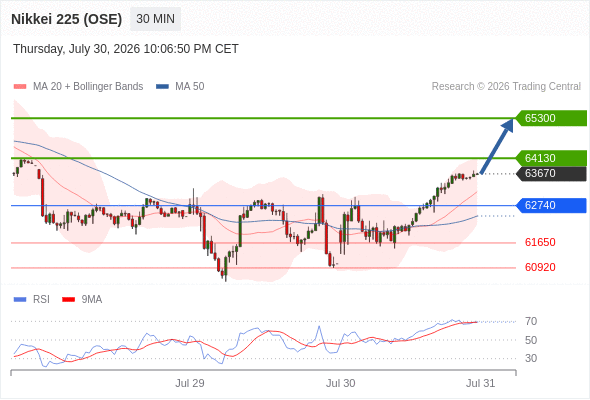Toggle the RSI legend label
Viewport: 590px width, 400px height.
(x=41, y=300)
